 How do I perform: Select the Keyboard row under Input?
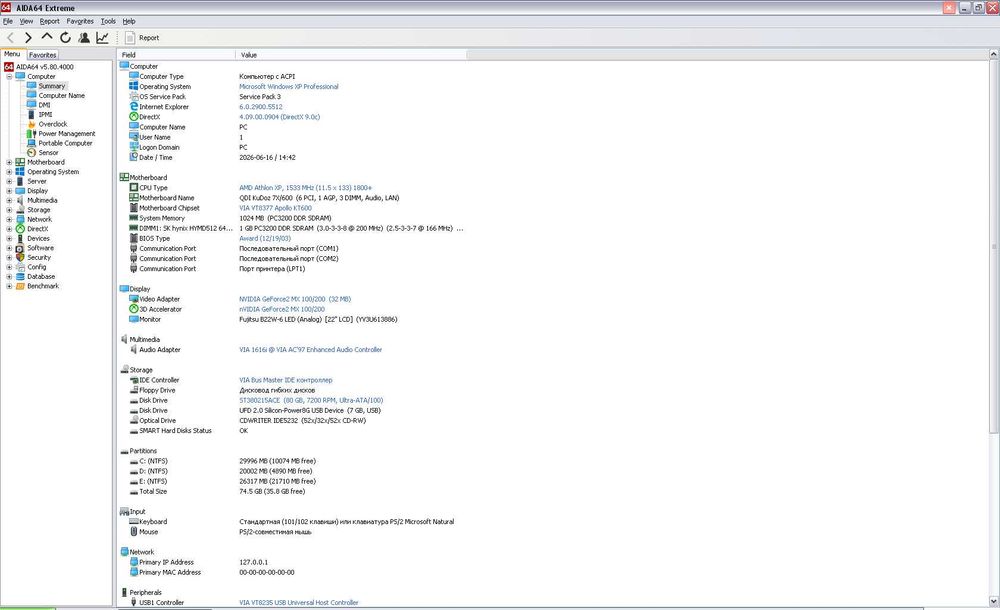point(291,522)
